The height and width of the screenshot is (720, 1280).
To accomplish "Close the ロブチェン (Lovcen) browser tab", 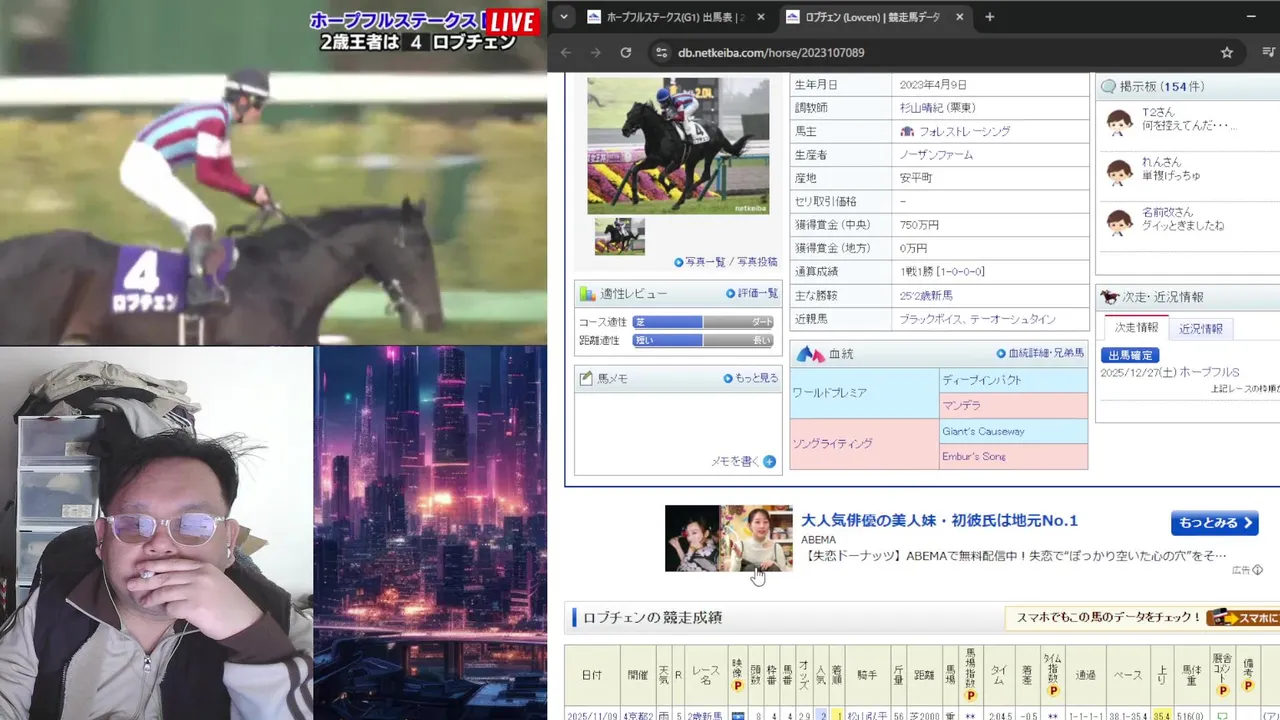I will pyautogui.click(x=960, y=17).
